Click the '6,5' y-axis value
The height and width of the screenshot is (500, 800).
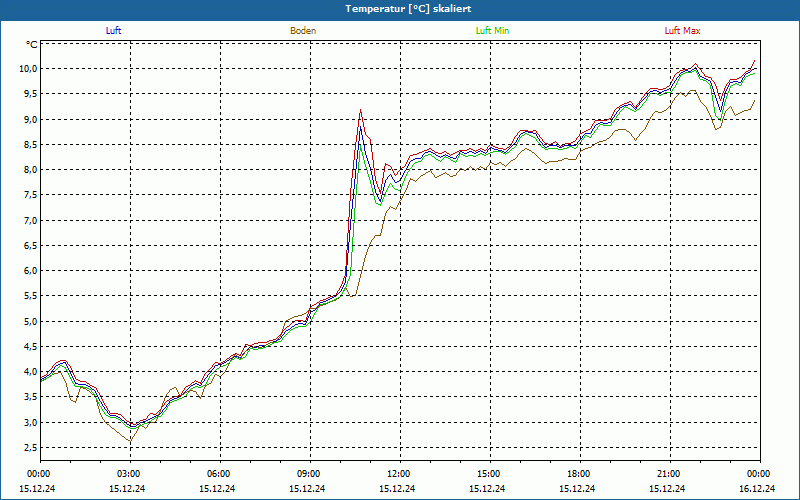point(30,245)
